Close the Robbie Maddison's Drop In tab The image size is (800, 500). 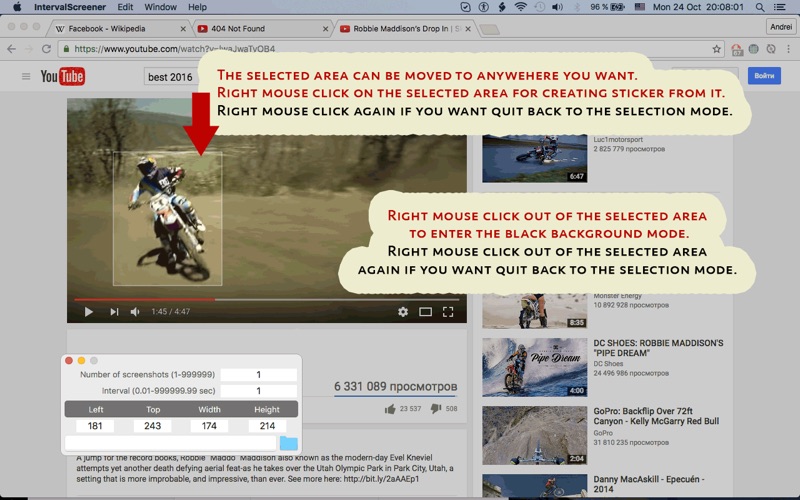pos(468,29)
